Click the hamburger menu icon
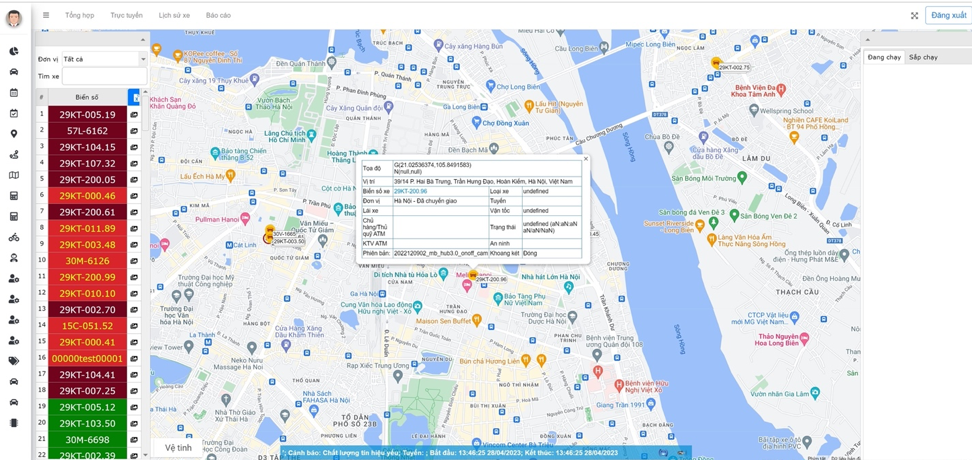This screenshot has width=972, height=460. (x=46, y=16)
